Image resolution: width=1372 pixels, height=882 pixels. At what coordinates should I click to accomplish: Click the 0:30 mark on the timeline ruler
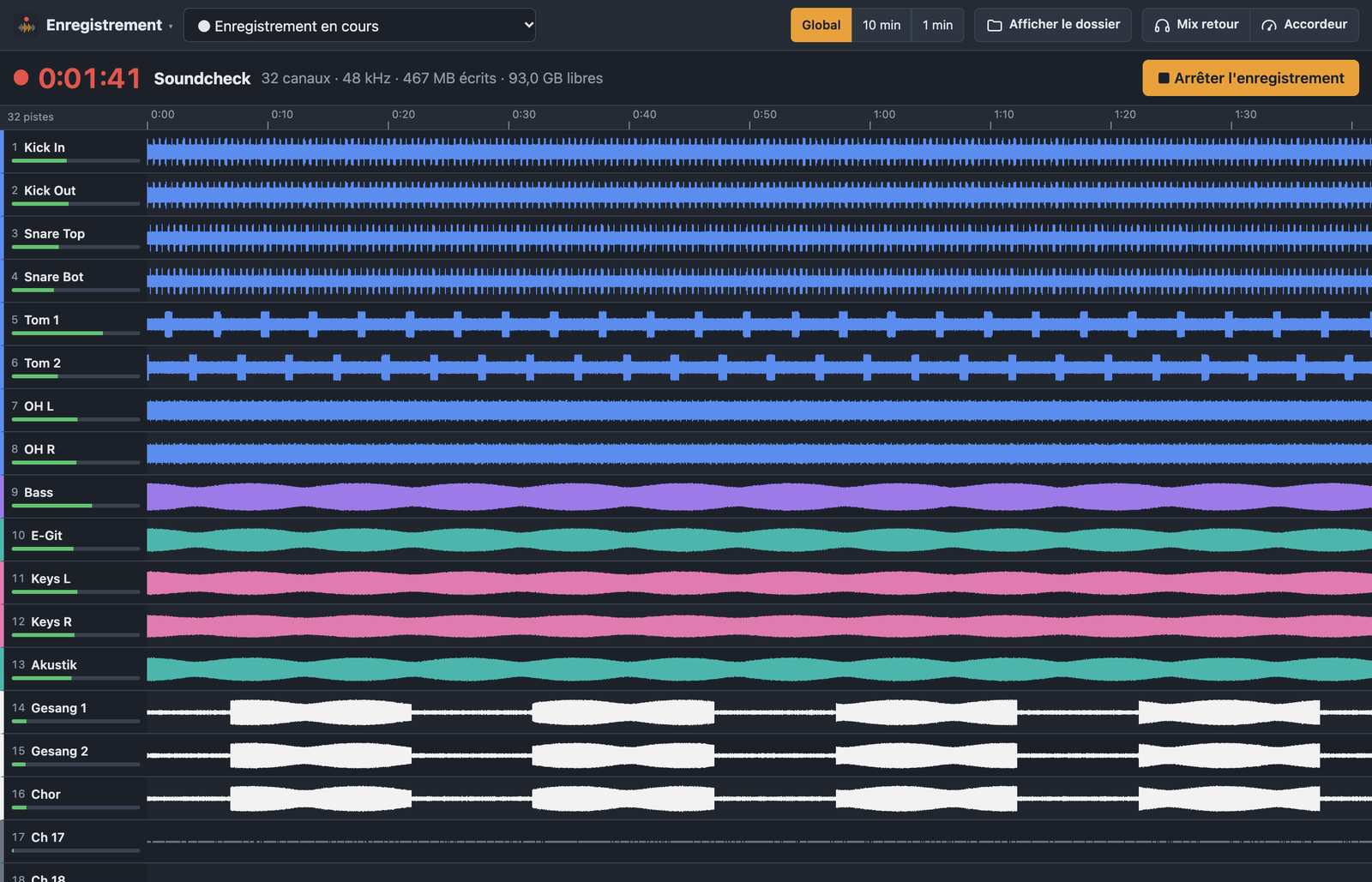[x=524, y=114]
